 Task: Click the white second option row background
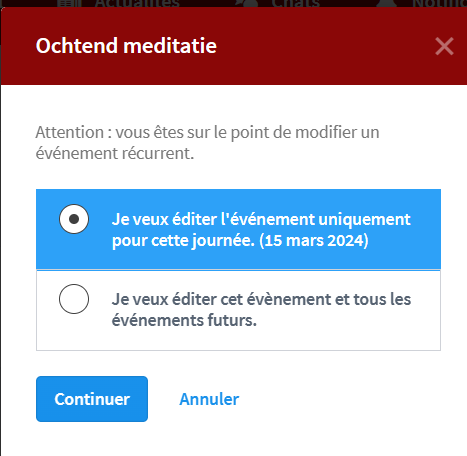tap(238, 310)
